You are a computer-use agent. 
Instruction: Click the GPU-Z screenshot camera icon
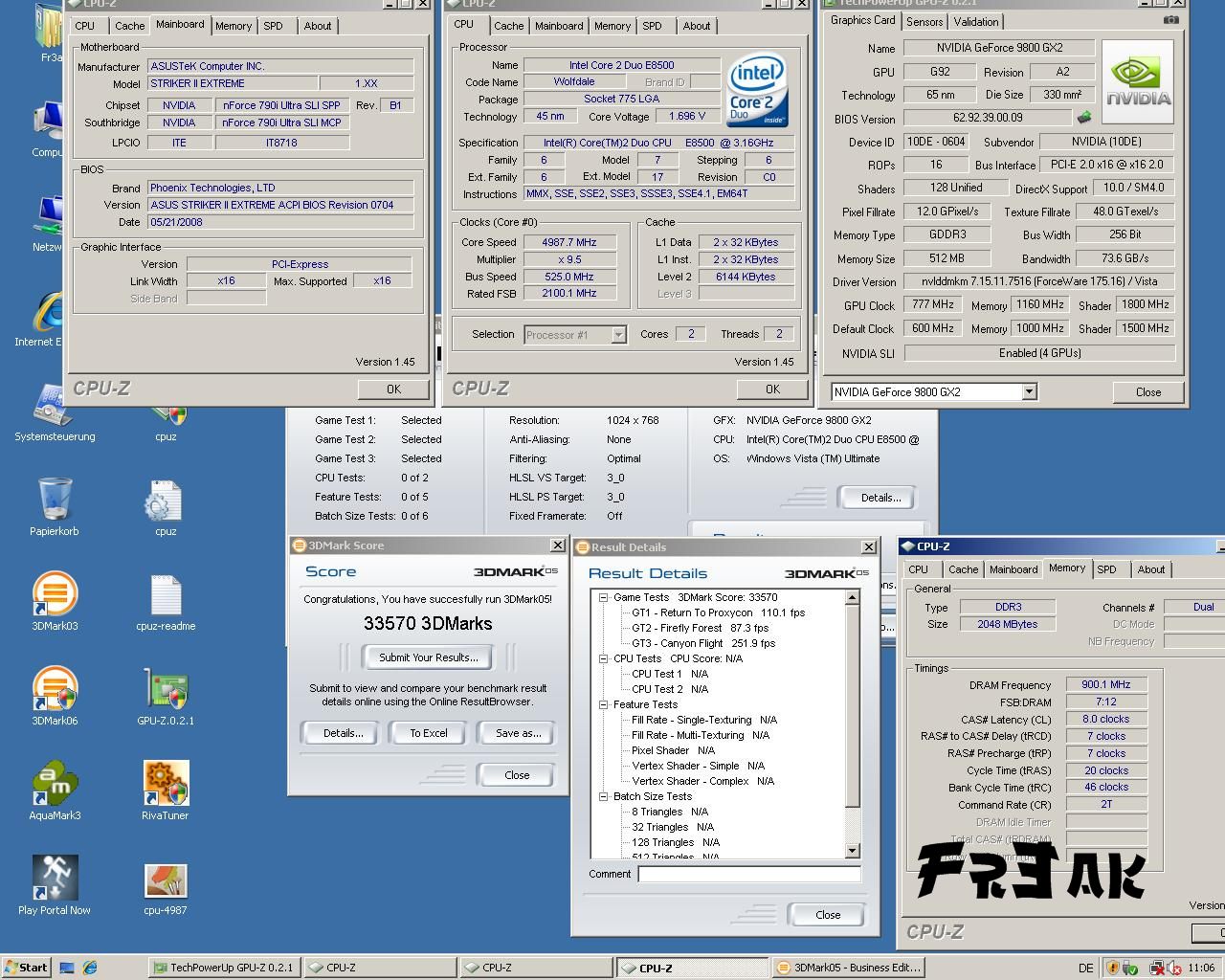[x=1170, y=19]
